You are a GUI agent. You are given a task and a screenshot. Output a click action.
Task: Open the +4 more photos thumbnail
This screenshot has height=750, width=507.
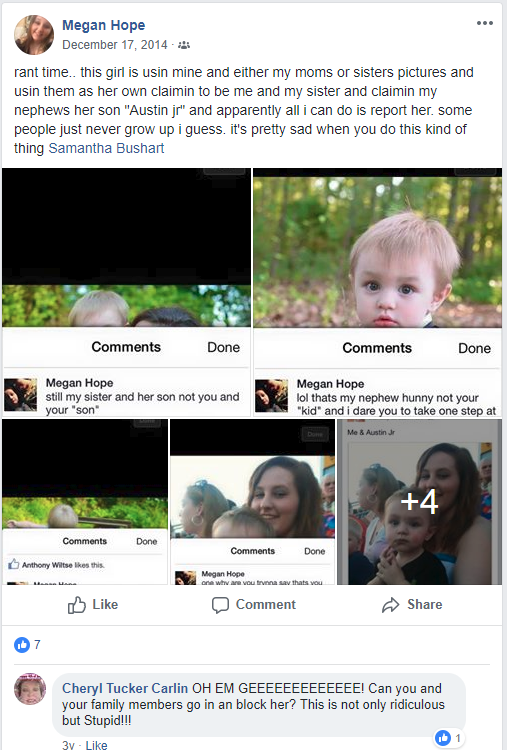pos(419,502)
